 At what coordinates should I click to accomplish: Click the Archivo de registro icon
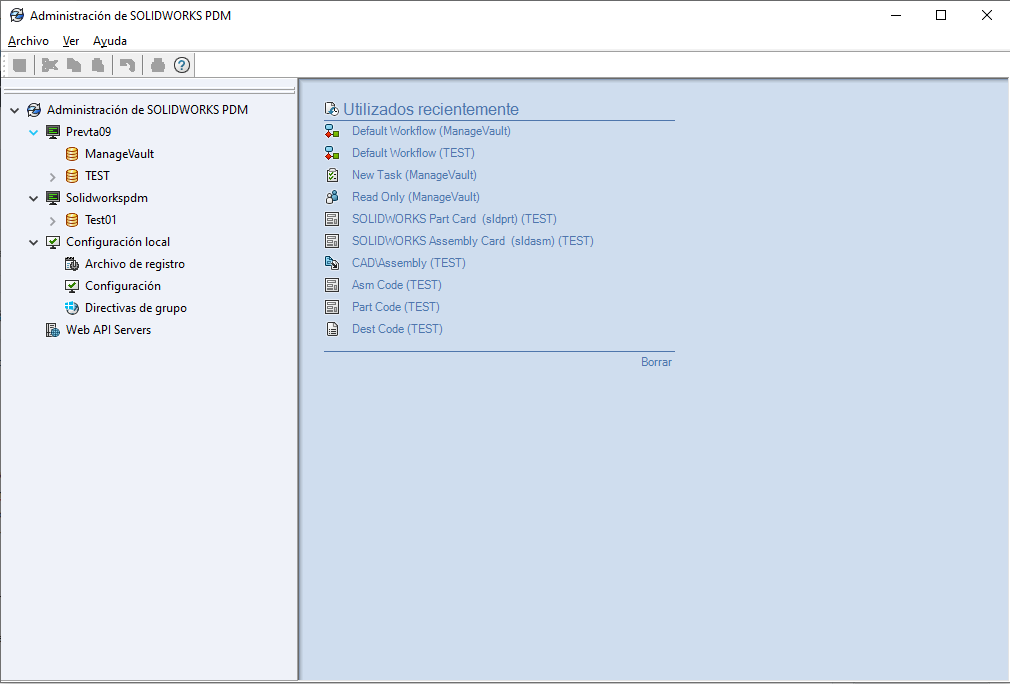(x=72, y=264)
